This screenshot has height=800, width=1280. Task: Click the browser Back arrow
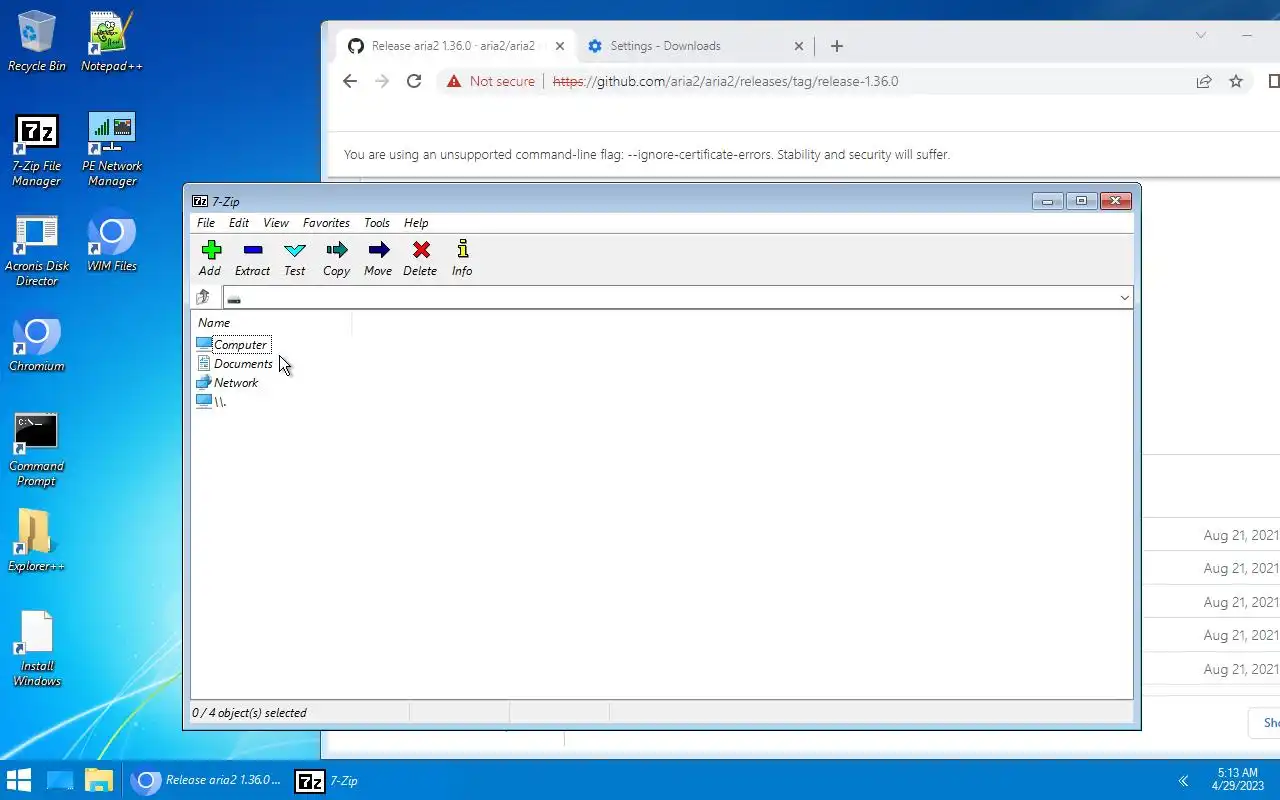point(349,81)
